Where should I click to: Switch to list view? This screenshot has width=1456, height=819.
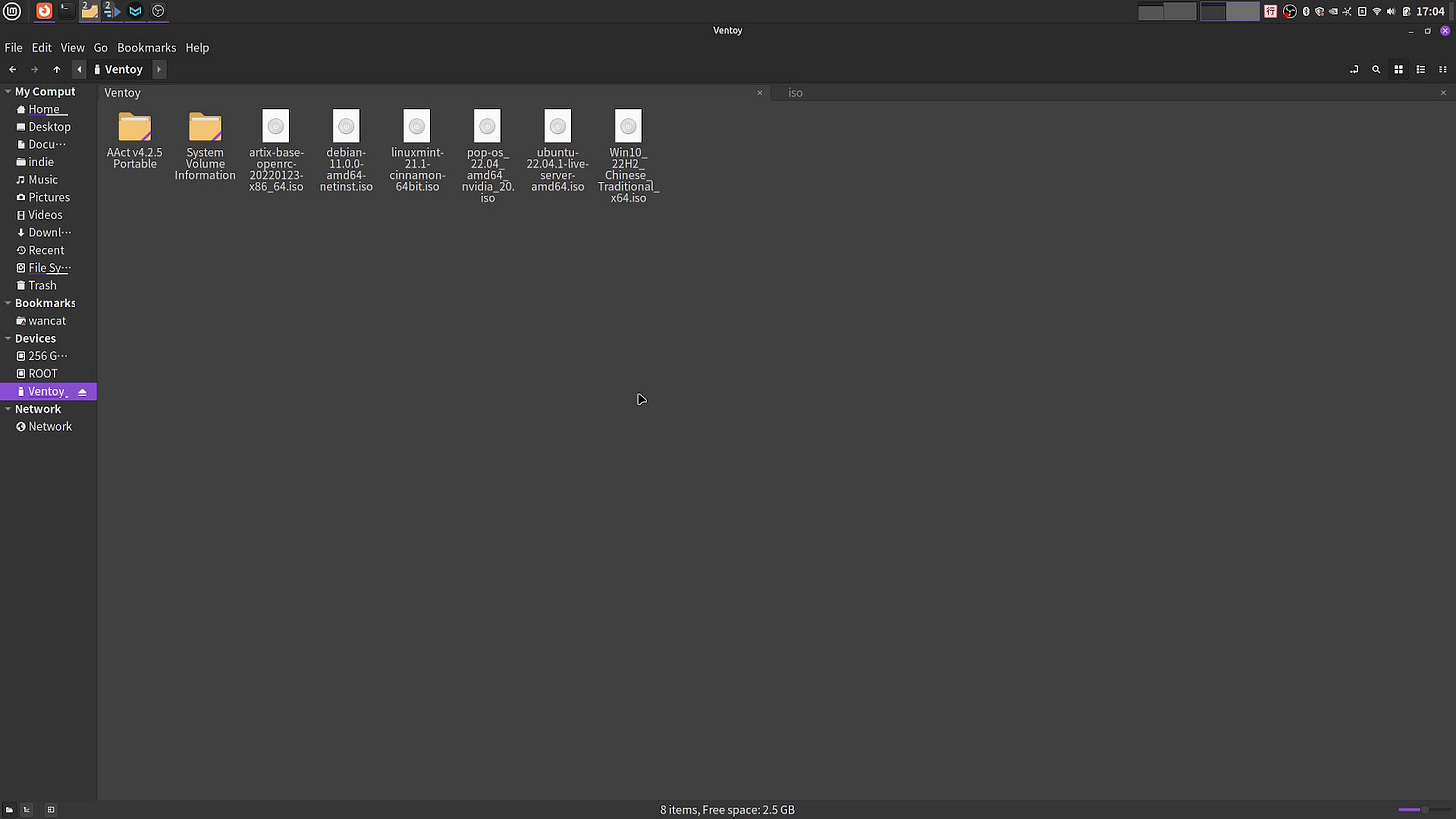[x=1420, y=69]
